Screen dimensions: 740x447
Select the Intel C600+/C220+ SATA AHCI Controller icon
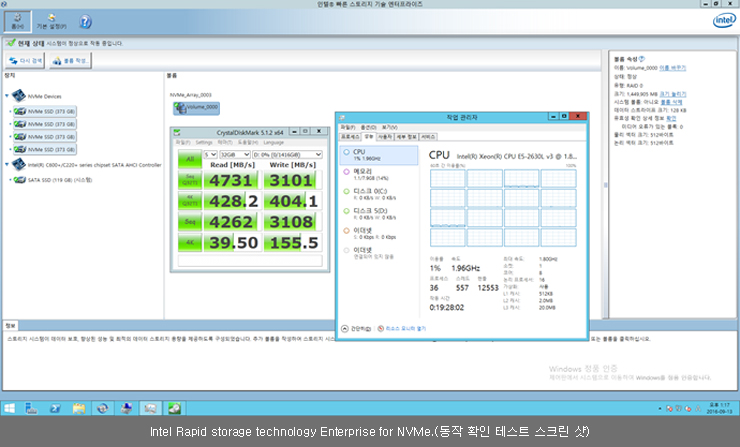[x=19, y=165]
